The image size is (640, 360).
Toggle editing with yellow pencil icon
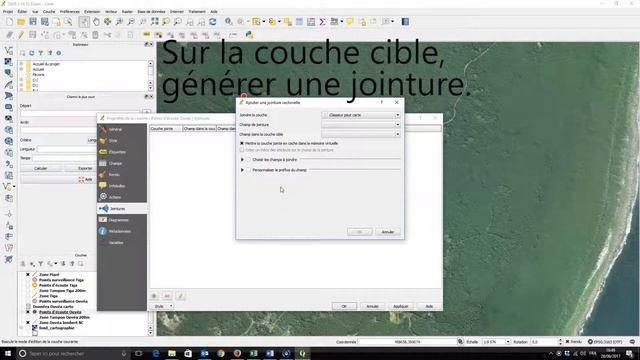(21, 35)
